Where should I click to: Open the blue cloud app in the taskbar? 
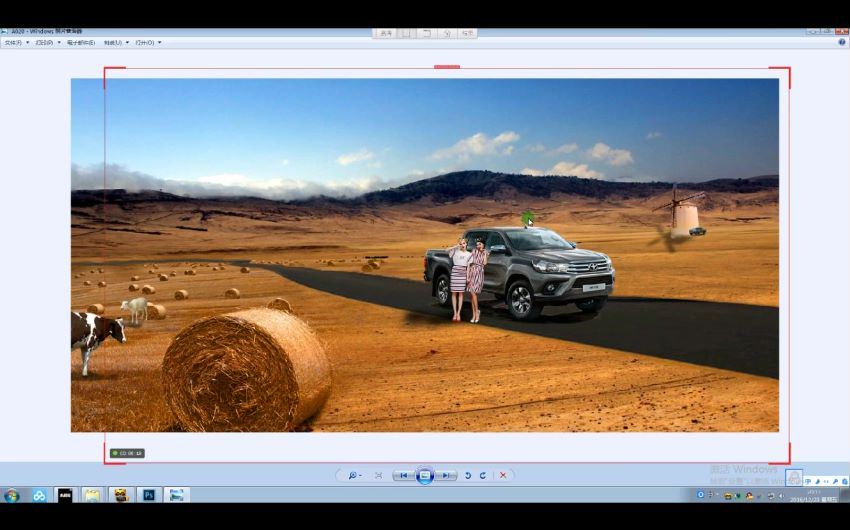[39, 495]
